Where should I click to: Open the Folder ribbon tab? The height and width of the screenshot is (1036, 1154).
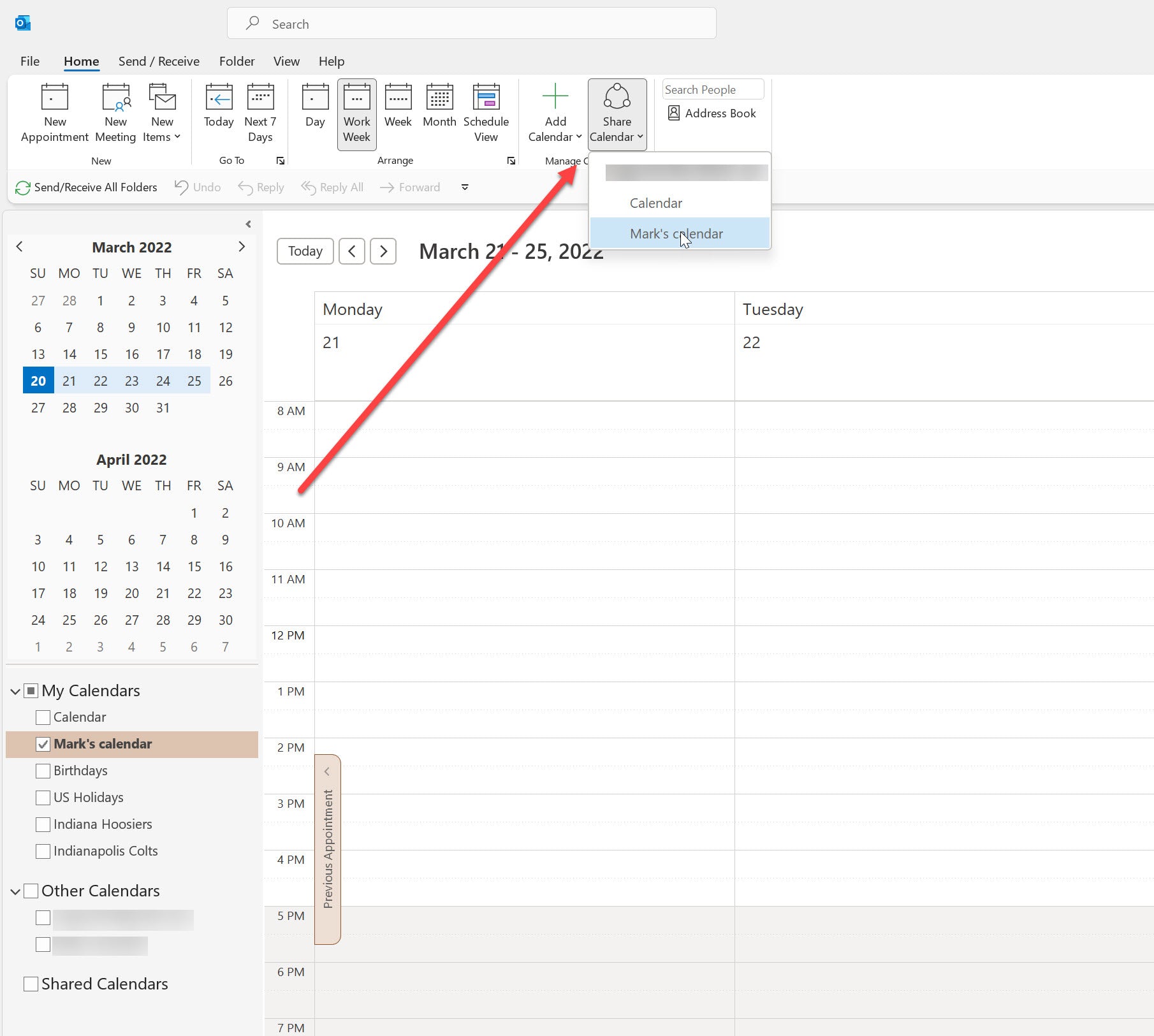coord(237,61)
